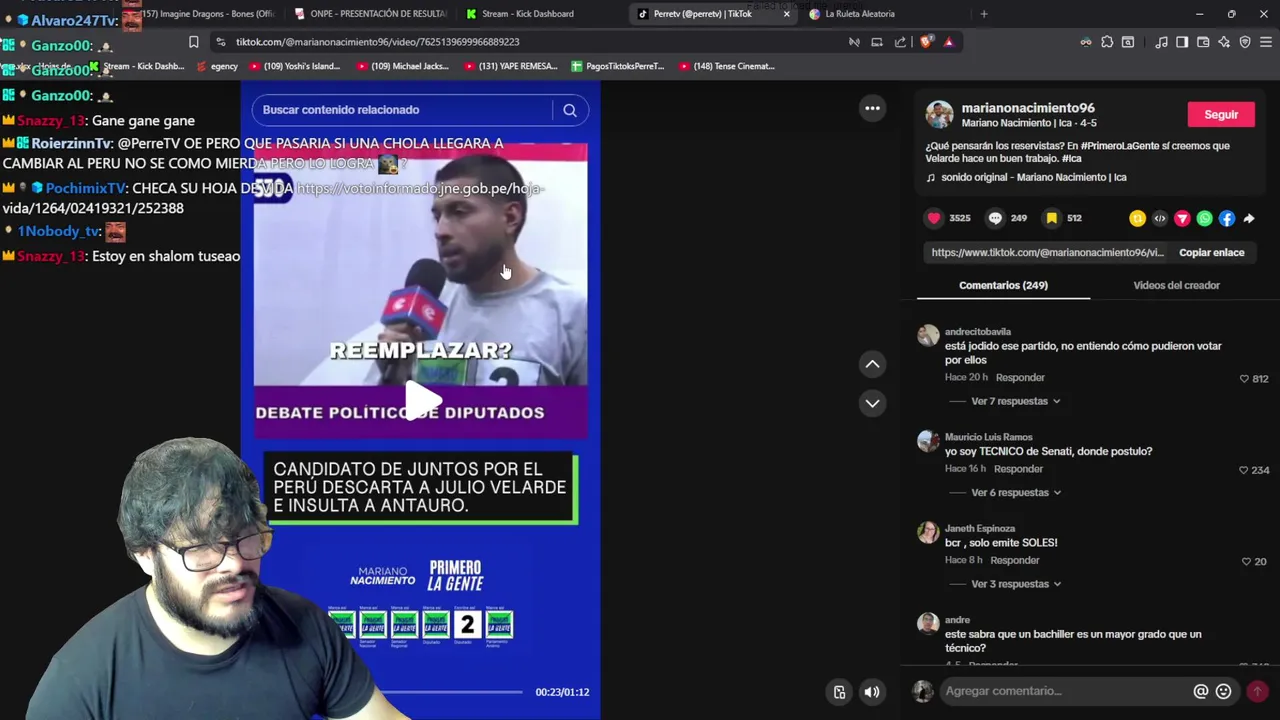The width and height of the screenshot is (1280, 720).
Task: Toggle the browser sidebar panel
Action: point(1182,42)
